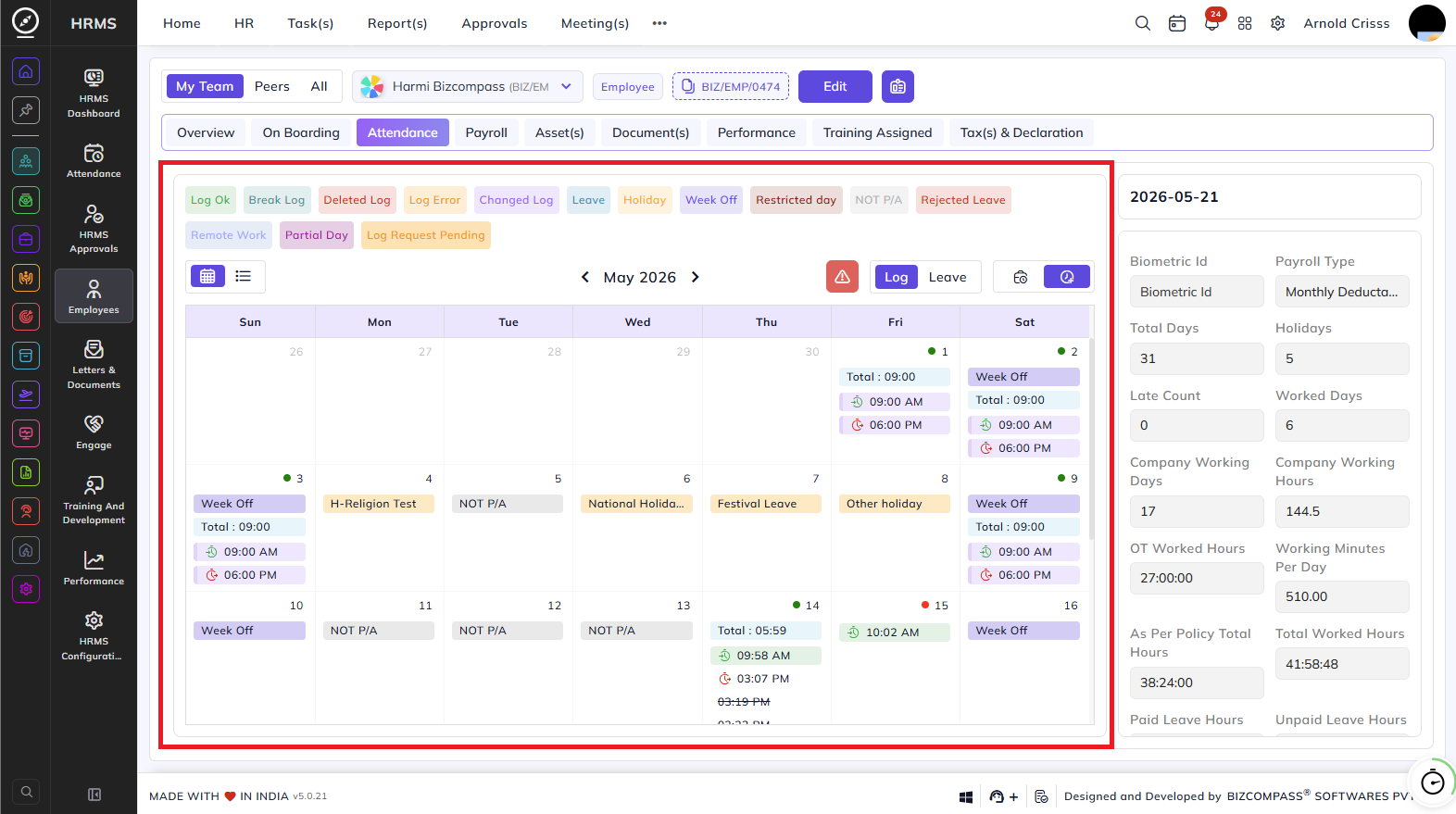The height and width of the screenshot is (814, 1456).
Task: Click the pin icon in left rail
Action: coord(26,110)
